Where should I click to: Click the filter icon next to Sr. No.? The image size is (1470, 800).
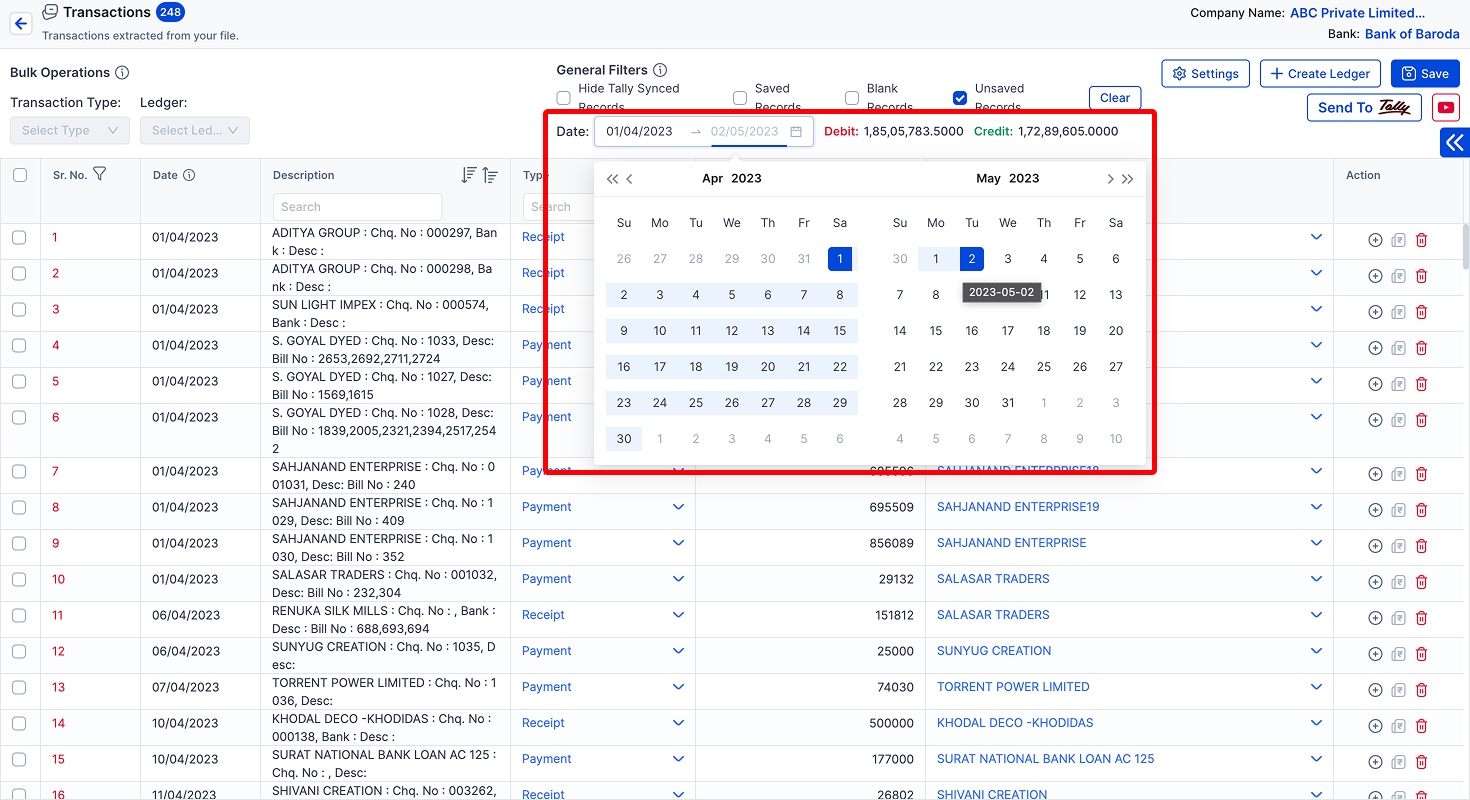tap(99, 175)
